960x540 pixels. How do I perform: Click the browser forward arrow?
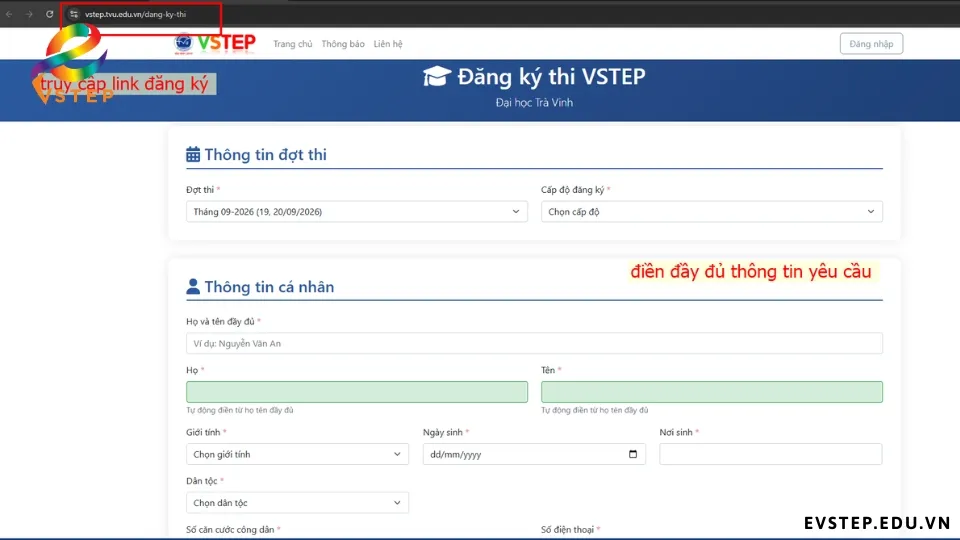coord(29,14)
